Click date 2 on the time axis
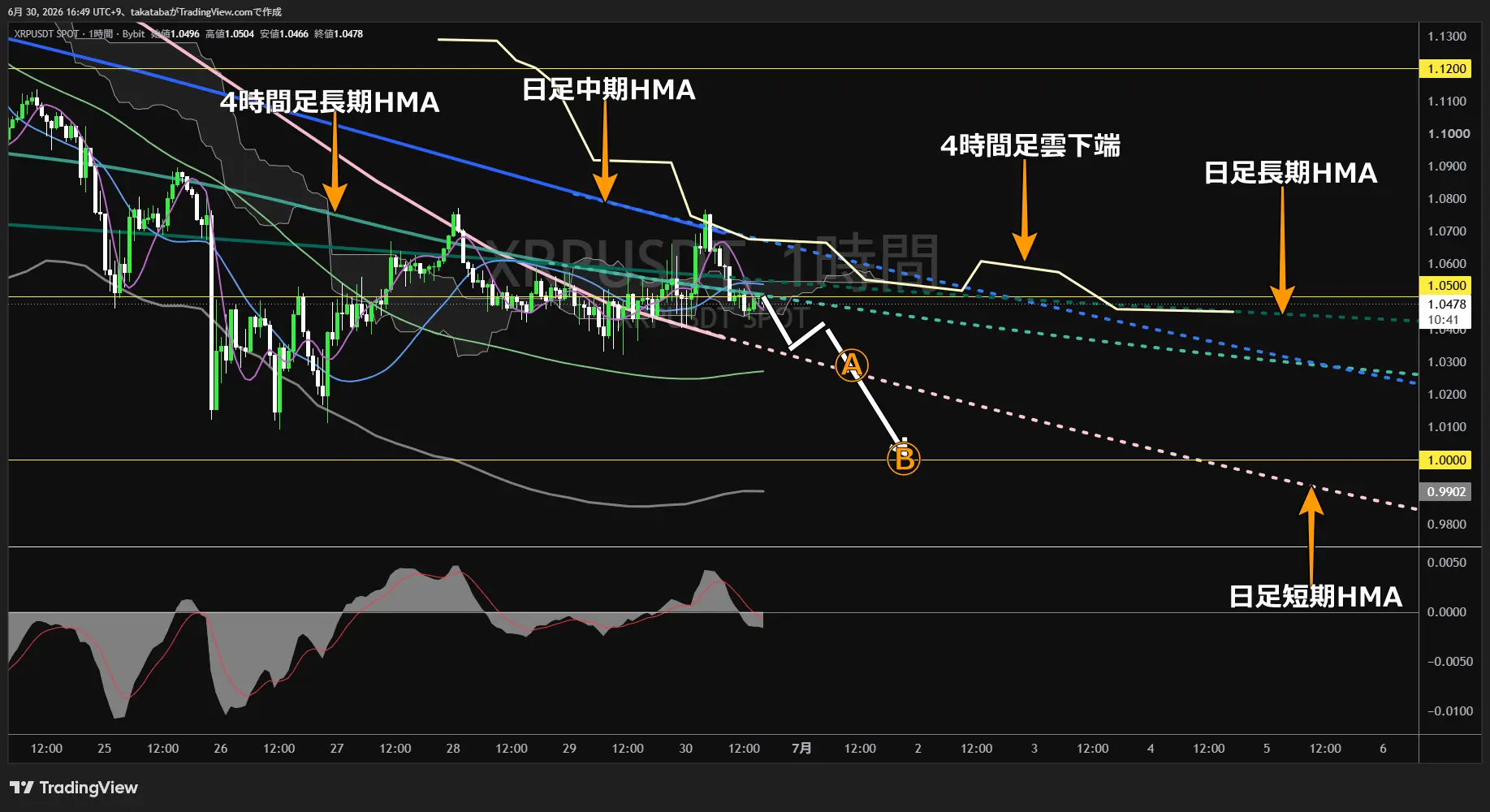The width and height of the screenshot is (1490, 812). tap(918, 749)
